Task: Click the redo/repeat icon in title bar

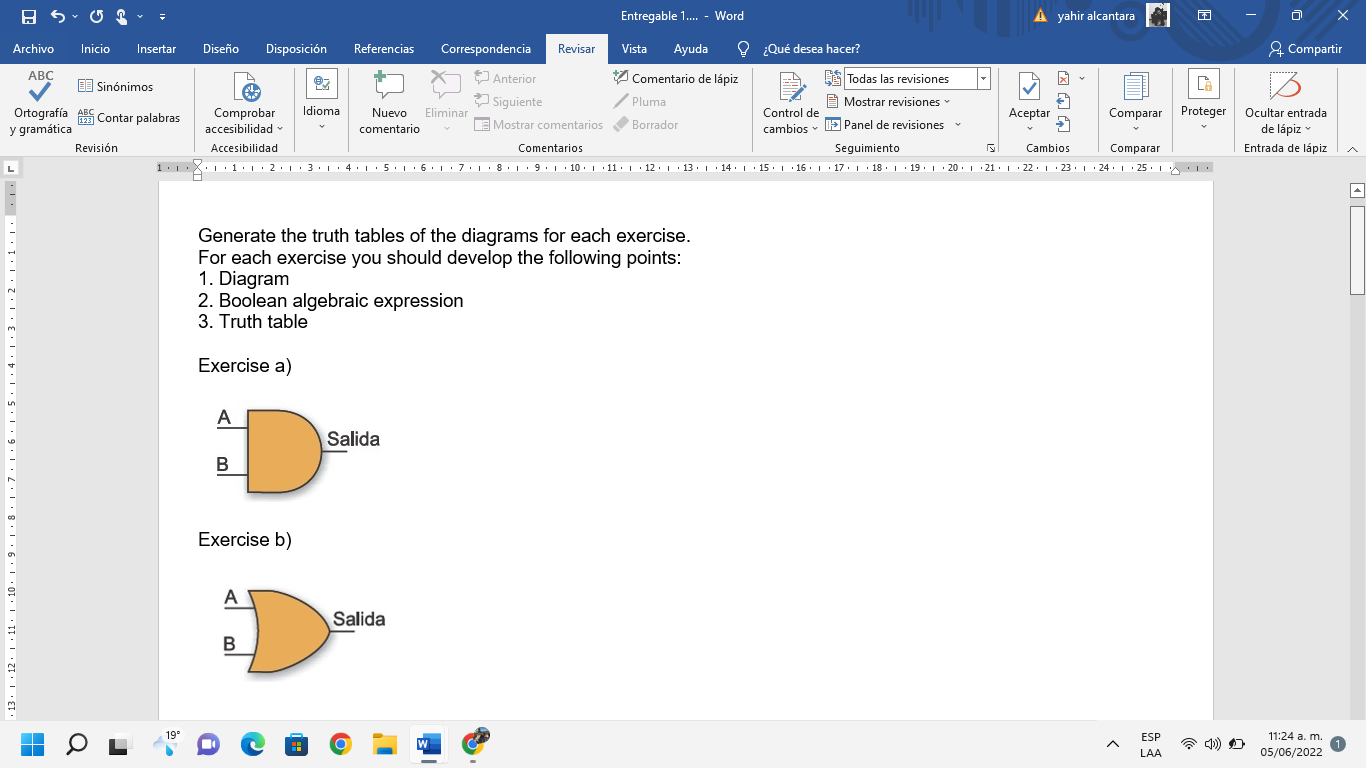Action: (96, 16)
